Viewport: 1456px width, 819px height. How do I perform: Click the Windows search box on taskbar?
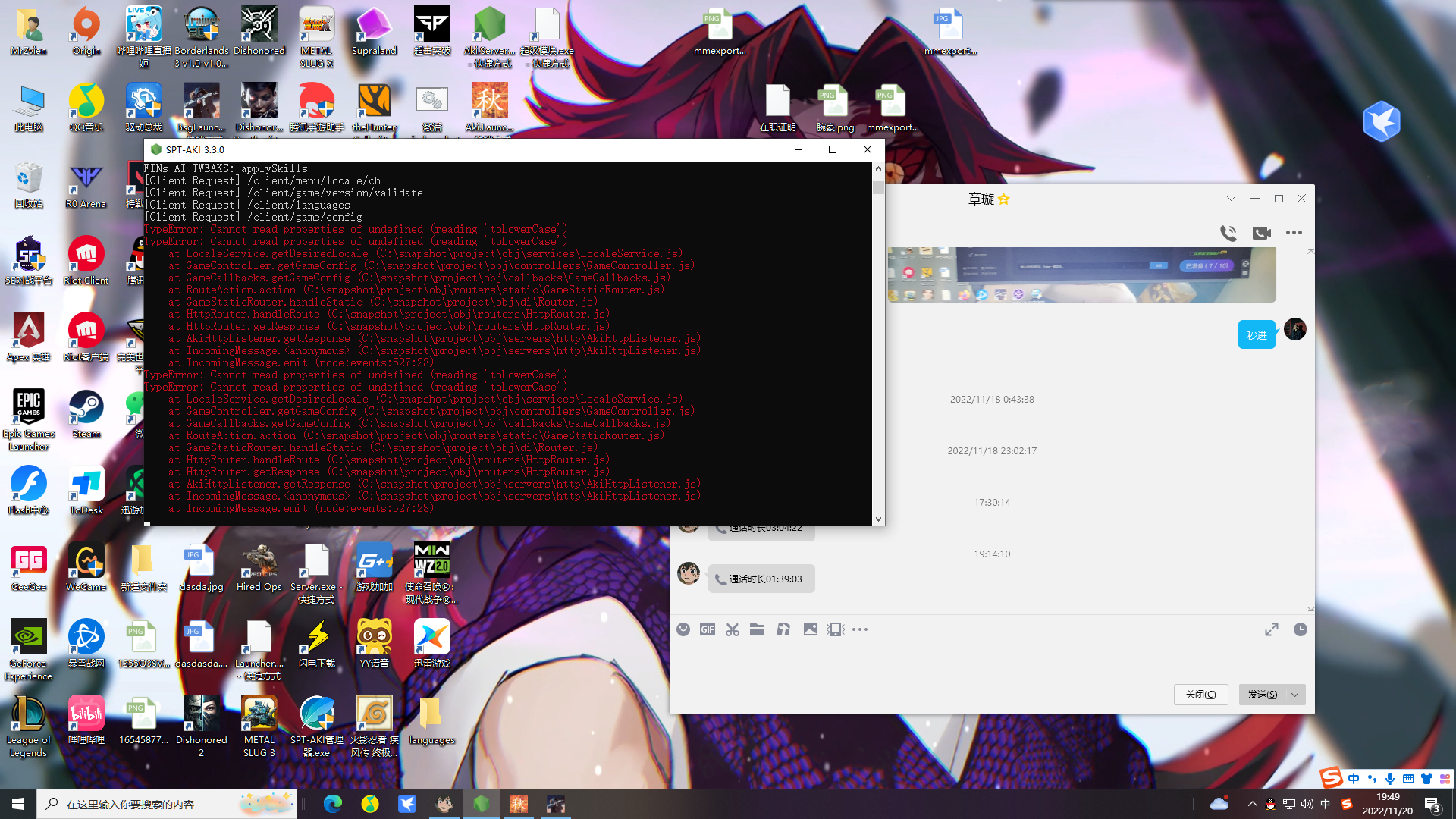pyautogui.click(x=167, y=804)
